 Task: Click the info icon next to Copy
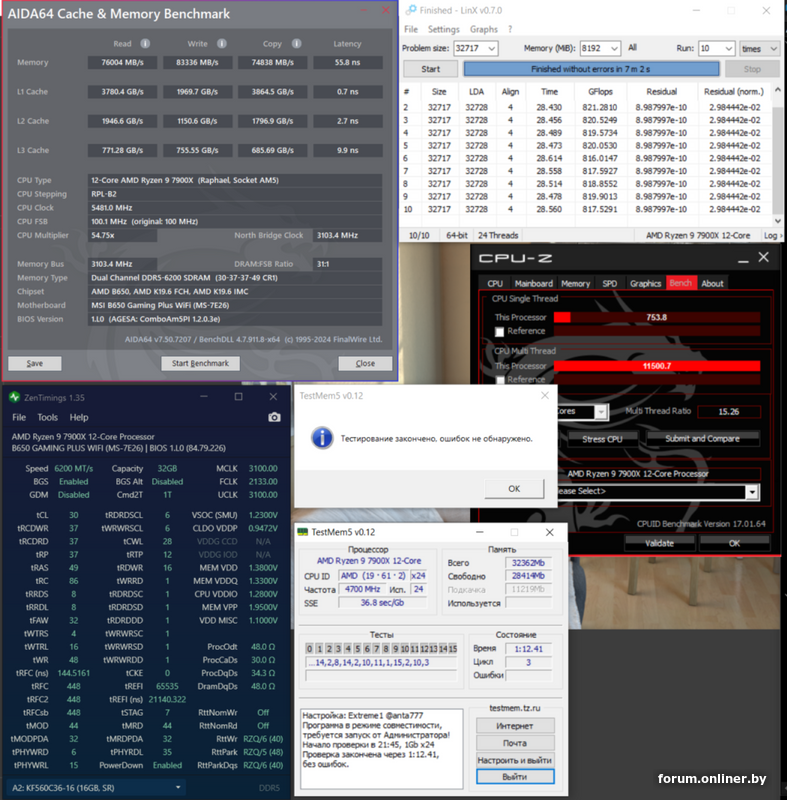pos(296,43)
